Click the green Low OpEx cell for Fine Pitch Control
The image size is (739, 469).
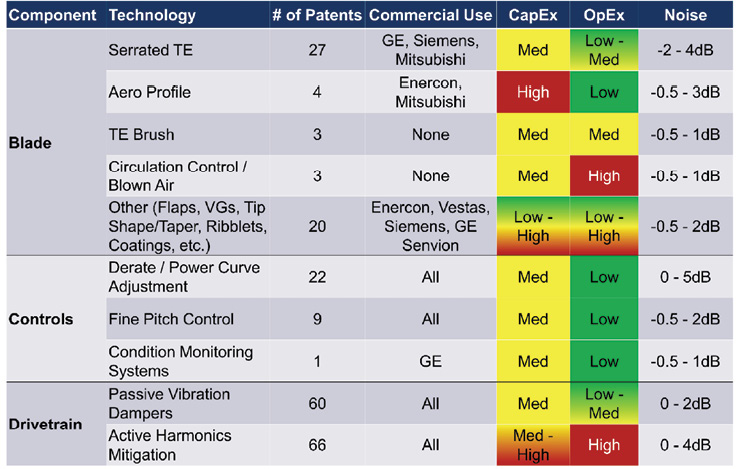tap(603, 319)
